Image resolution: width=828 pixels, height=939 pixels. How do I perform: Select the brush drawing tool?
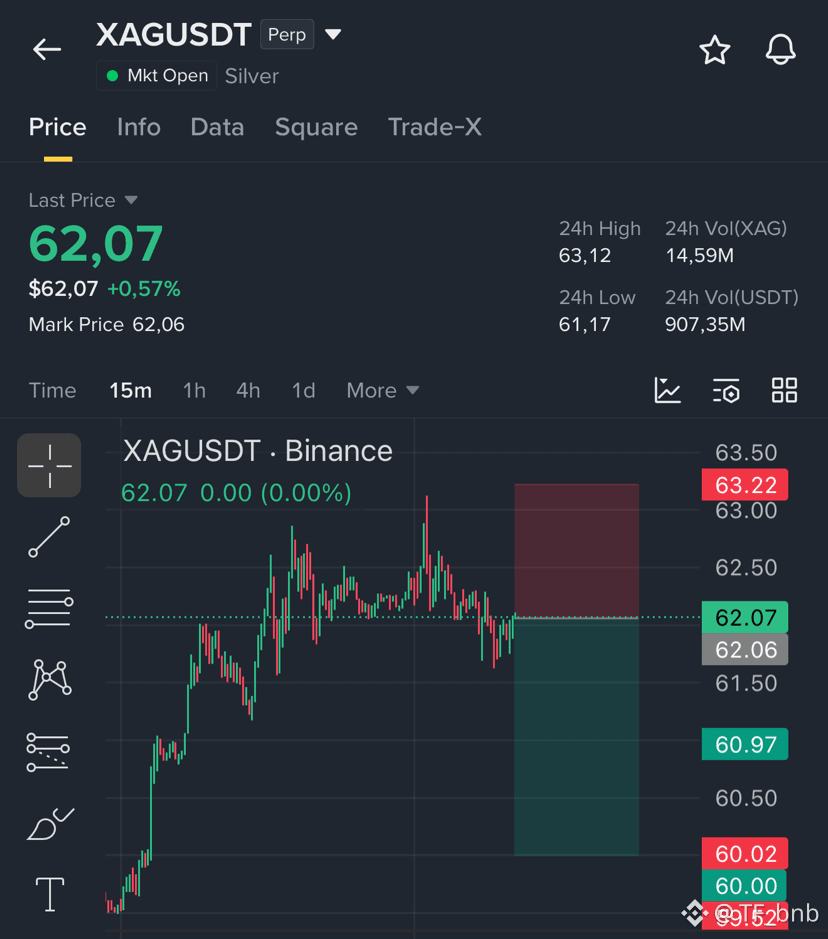tap(50, 823)
